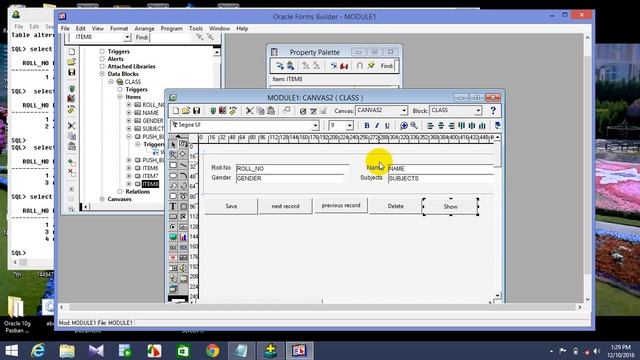The height and width of the screenshot is (360, 640).
Task: Open the Edit menu
Action: (80, 29)
